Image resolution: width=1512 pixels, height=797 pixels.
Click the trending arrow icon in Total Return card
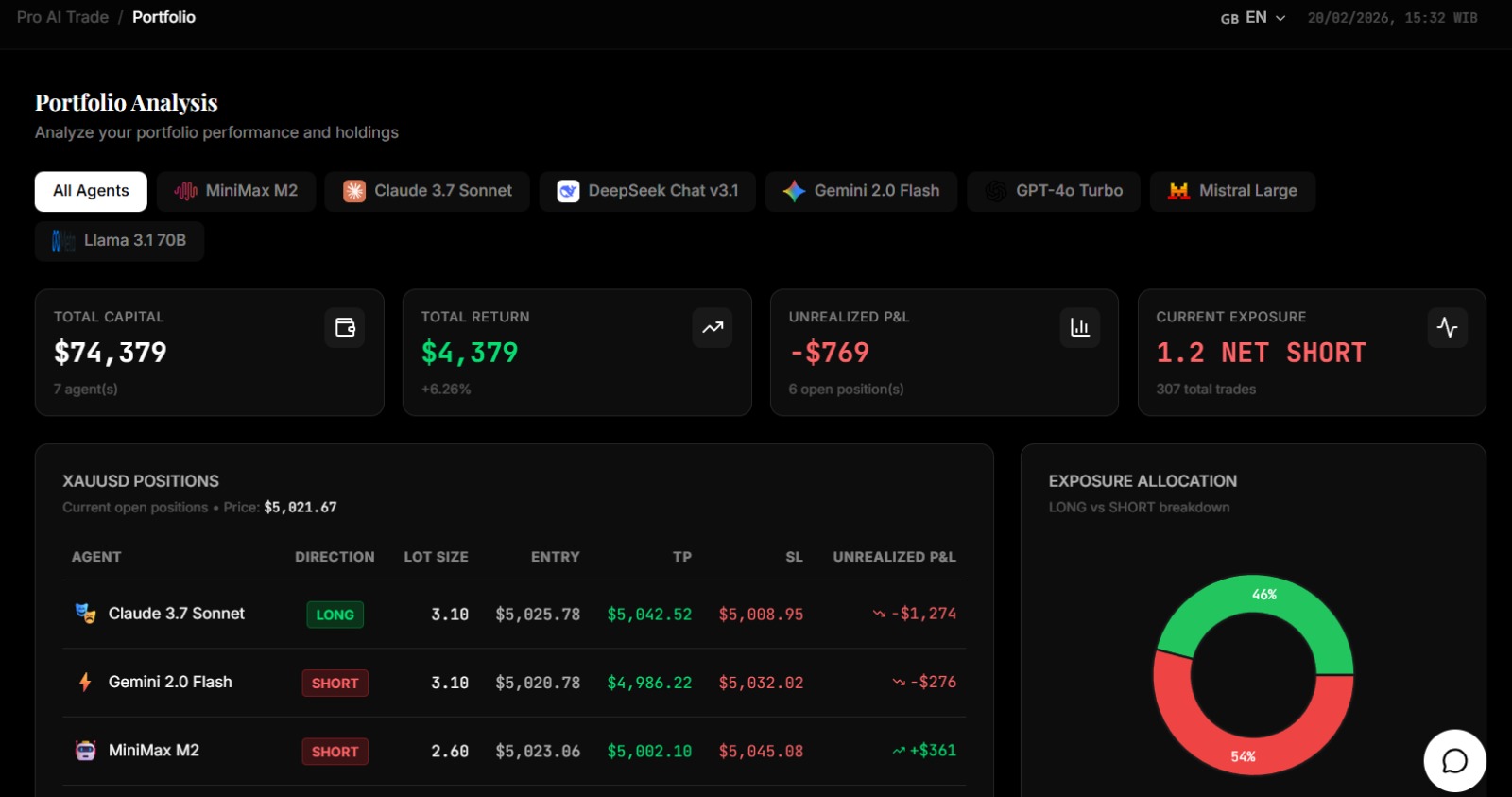coord(713,328)
